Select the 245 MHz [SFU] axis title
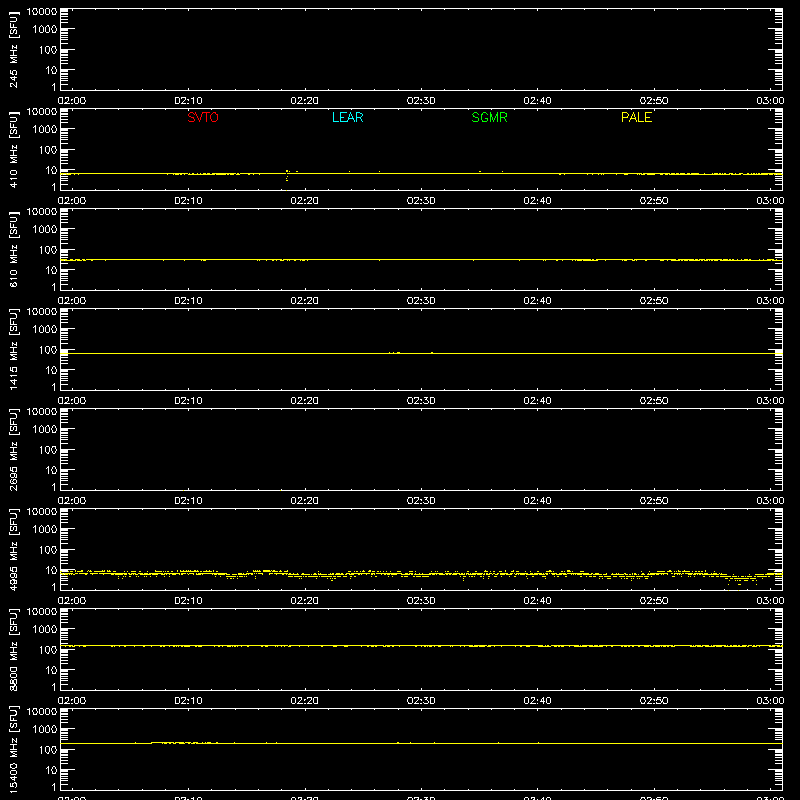Screen dimensions: 800x800 coord(13,49)
